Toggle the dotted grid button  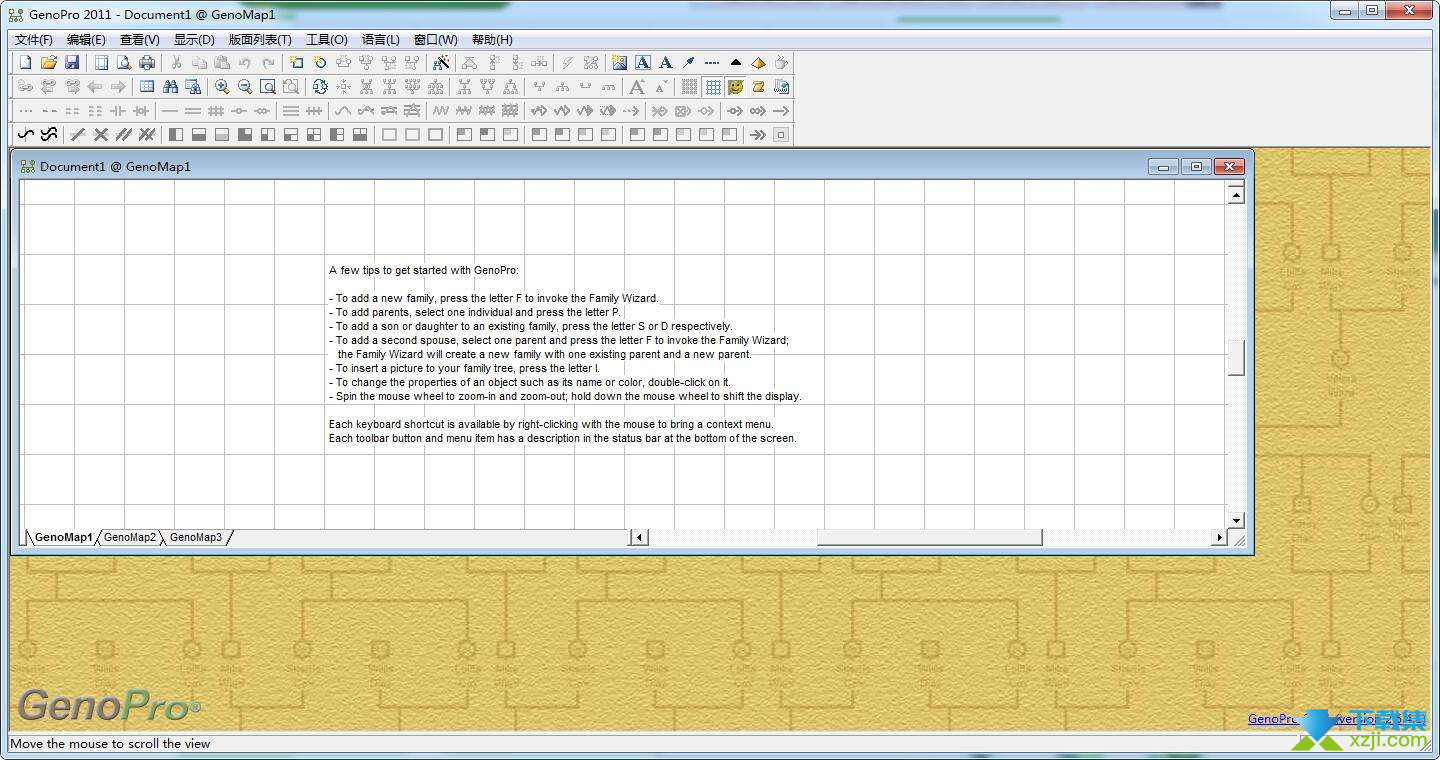click(689, 87)
